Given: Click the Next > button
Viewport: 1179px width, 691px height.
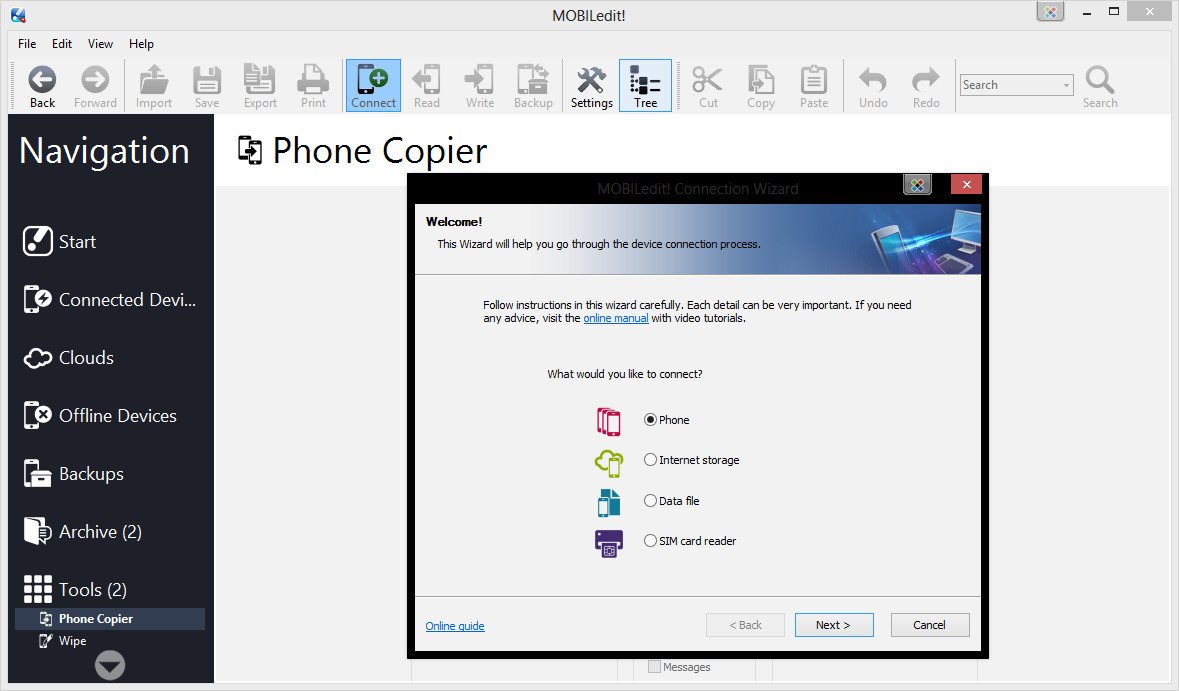Looking at the screenshot, I should coord(834,625).
